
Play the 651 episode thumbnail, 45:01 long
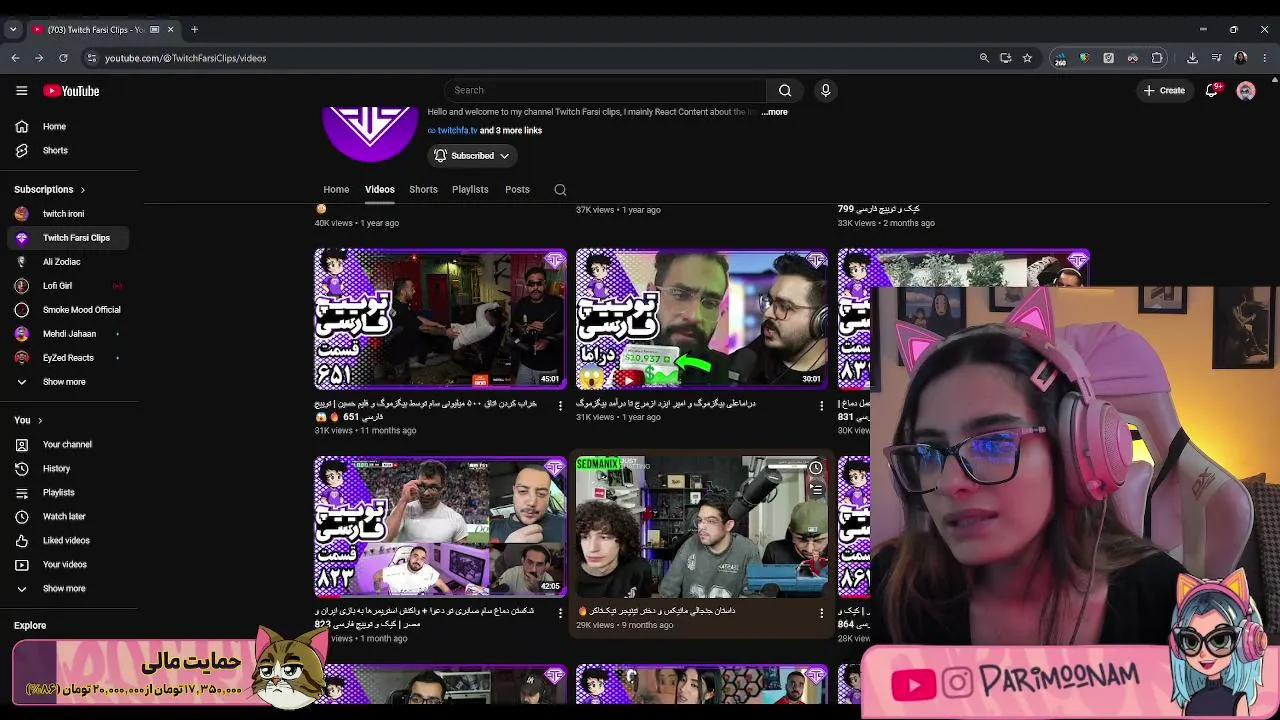tap(440, 319)
